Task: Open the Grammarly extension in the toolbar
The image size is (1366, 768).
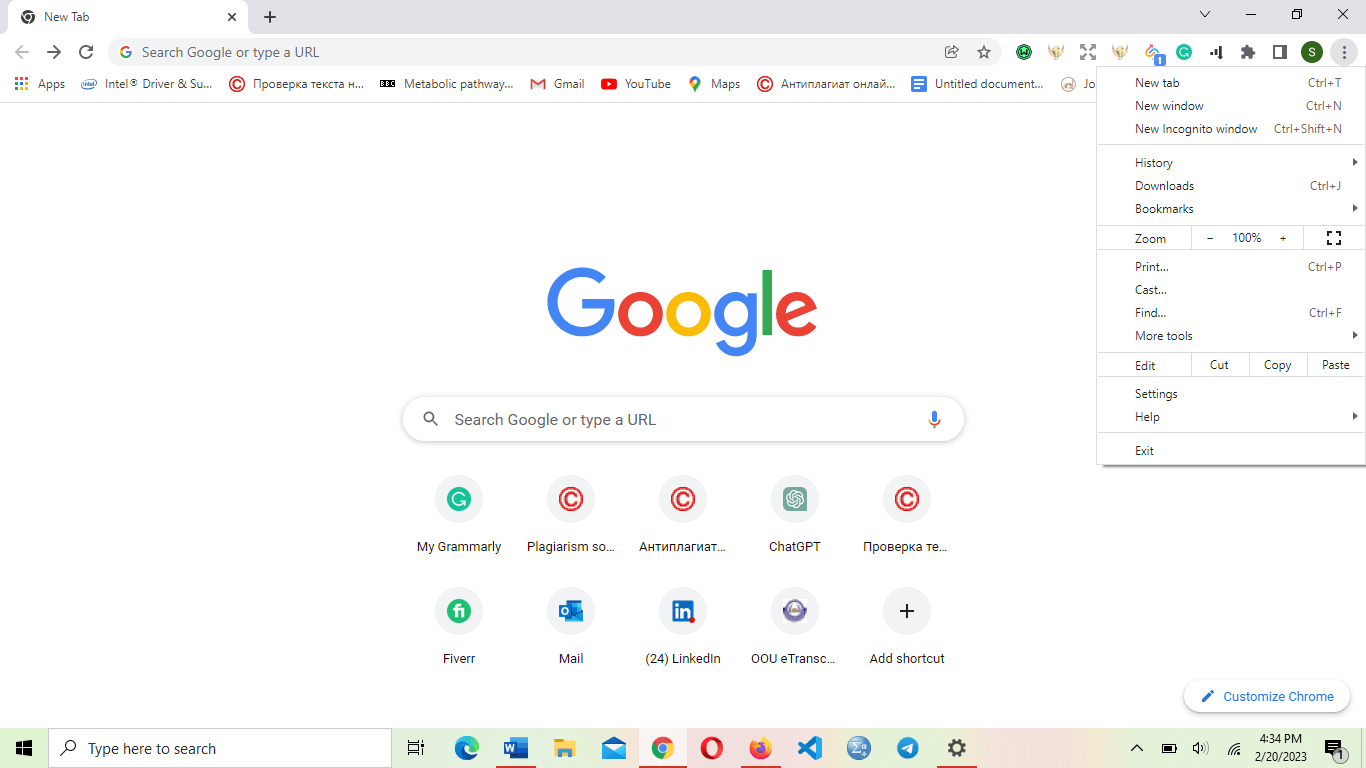Action: [x=1184, y=52]
